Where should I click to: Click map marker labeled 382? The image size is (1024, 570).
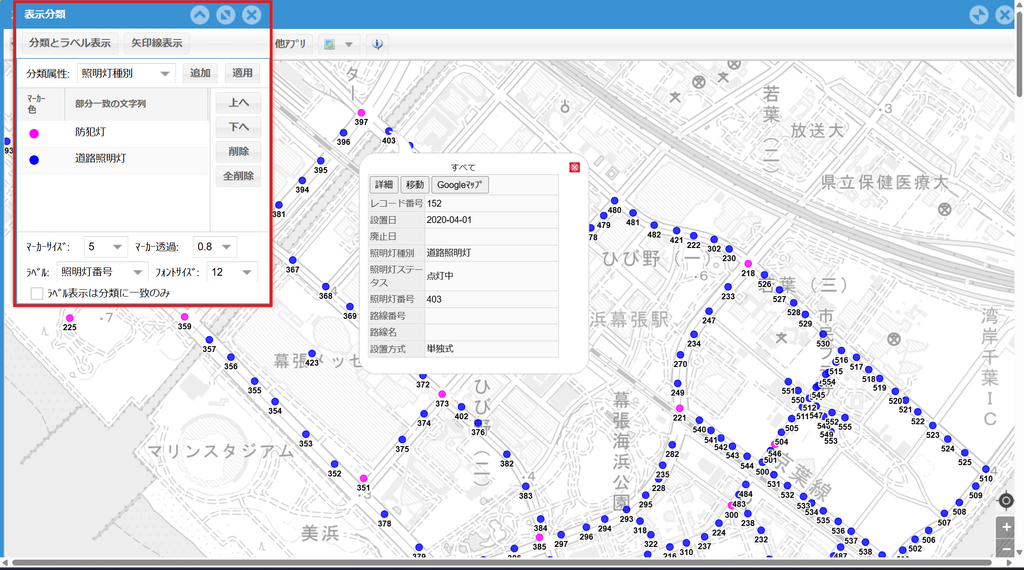pos(507,454)
